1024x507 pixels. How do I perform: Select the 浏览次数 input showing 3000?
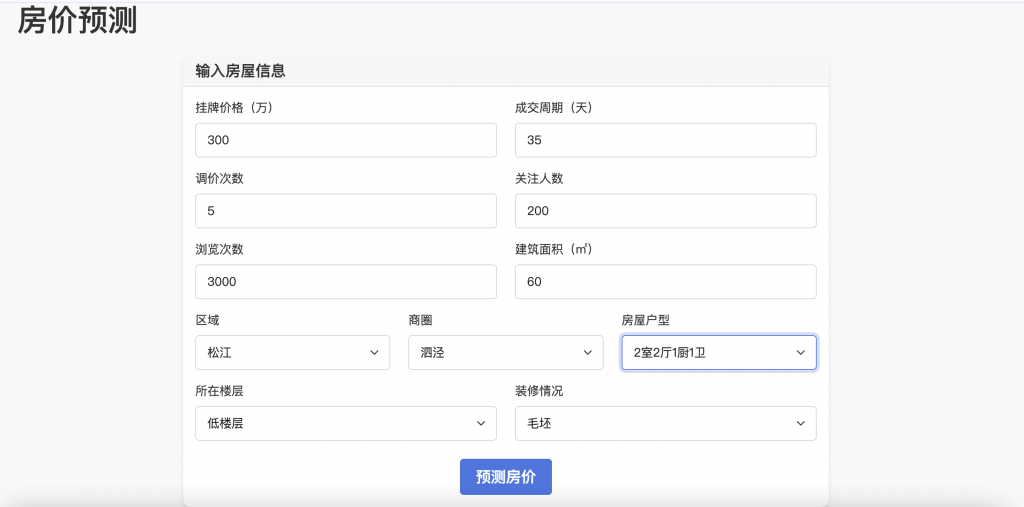click(345, 282)
